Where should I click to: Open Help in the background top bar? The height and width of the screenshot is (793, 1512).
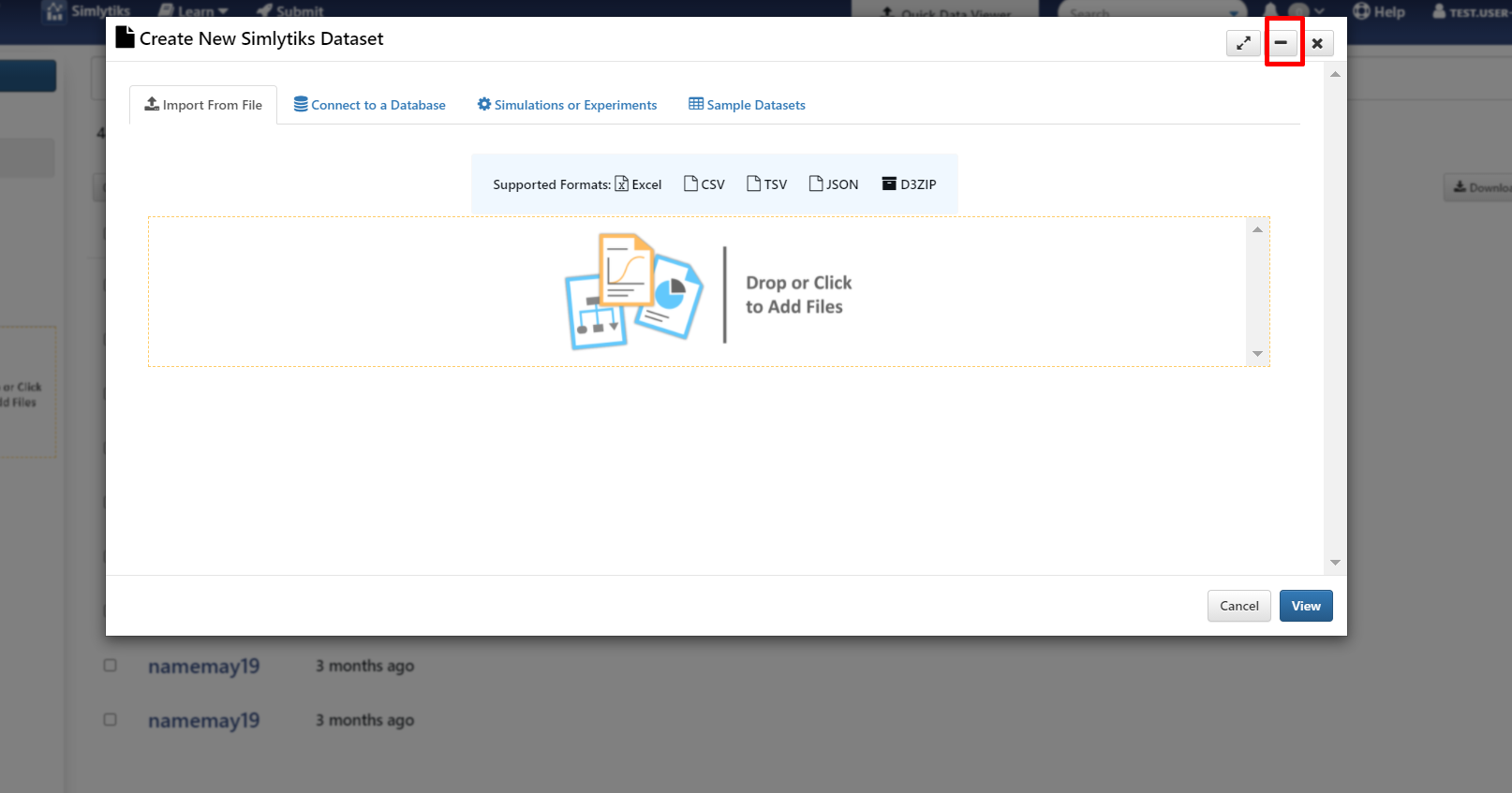pyautogui.click(x=1379, y=11)
